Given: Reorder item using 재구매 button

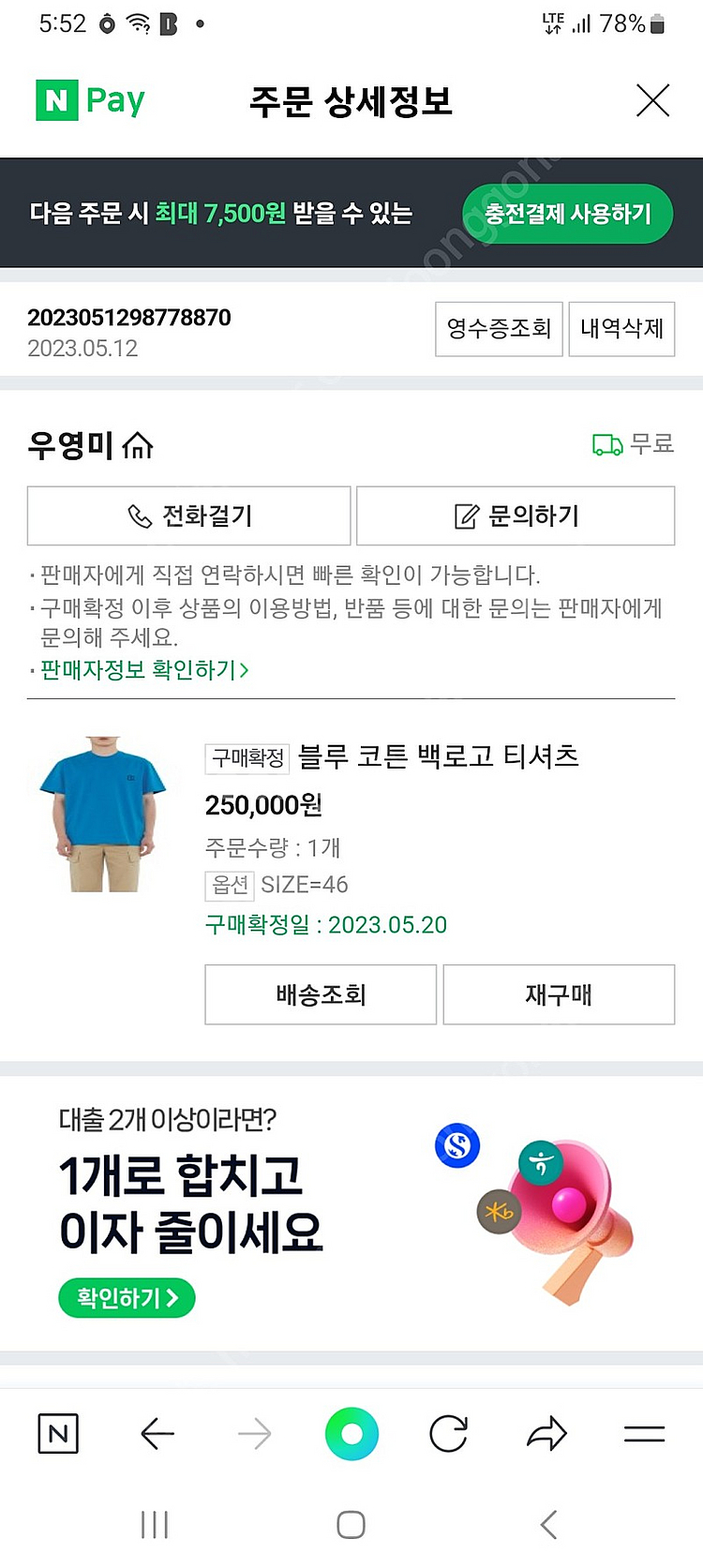Looking at the screenshot, I should (559, 994).
